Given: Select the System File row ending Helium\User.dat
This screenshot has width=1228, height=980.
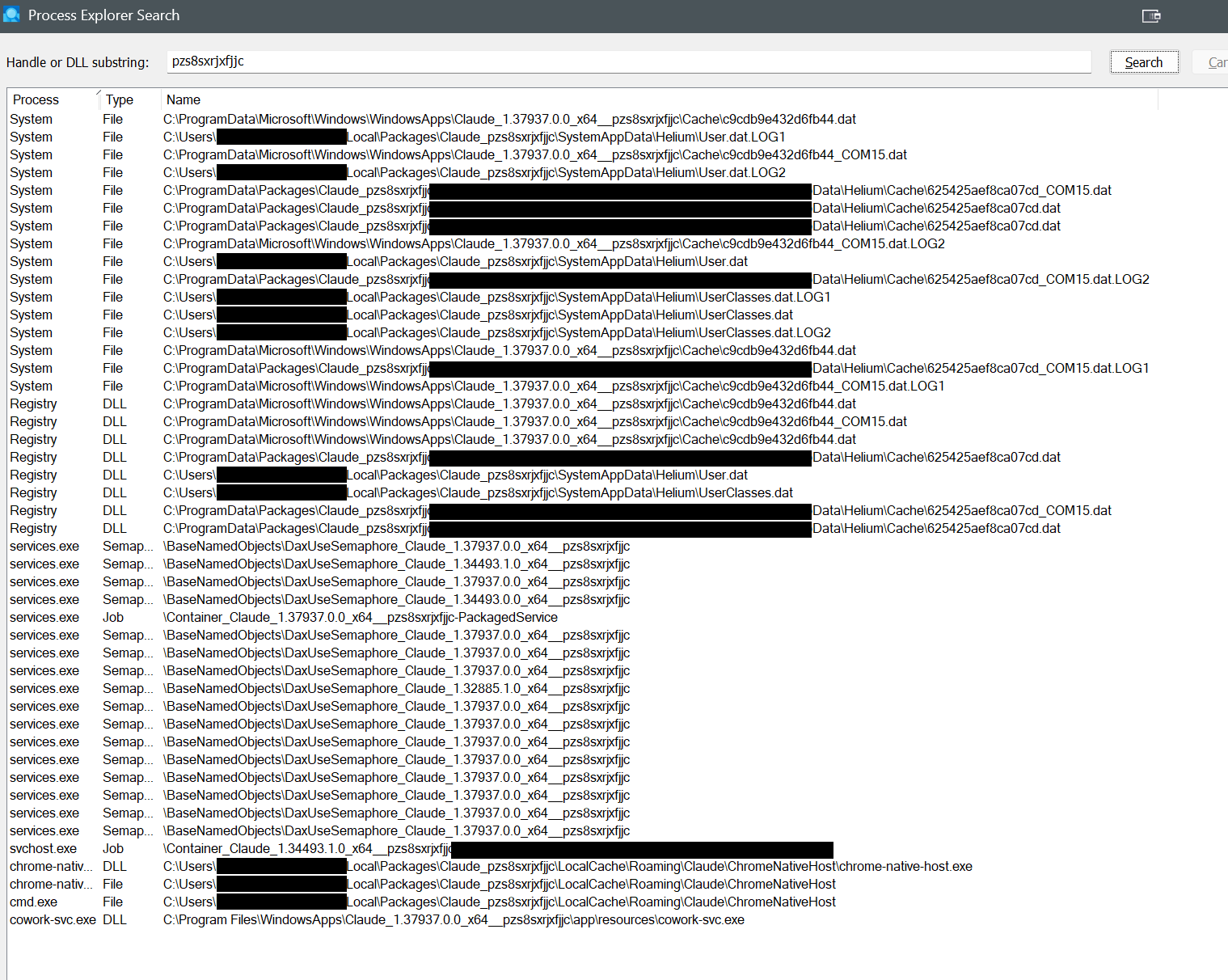Looking at the screenshot, I should click(x=583, y=261).
